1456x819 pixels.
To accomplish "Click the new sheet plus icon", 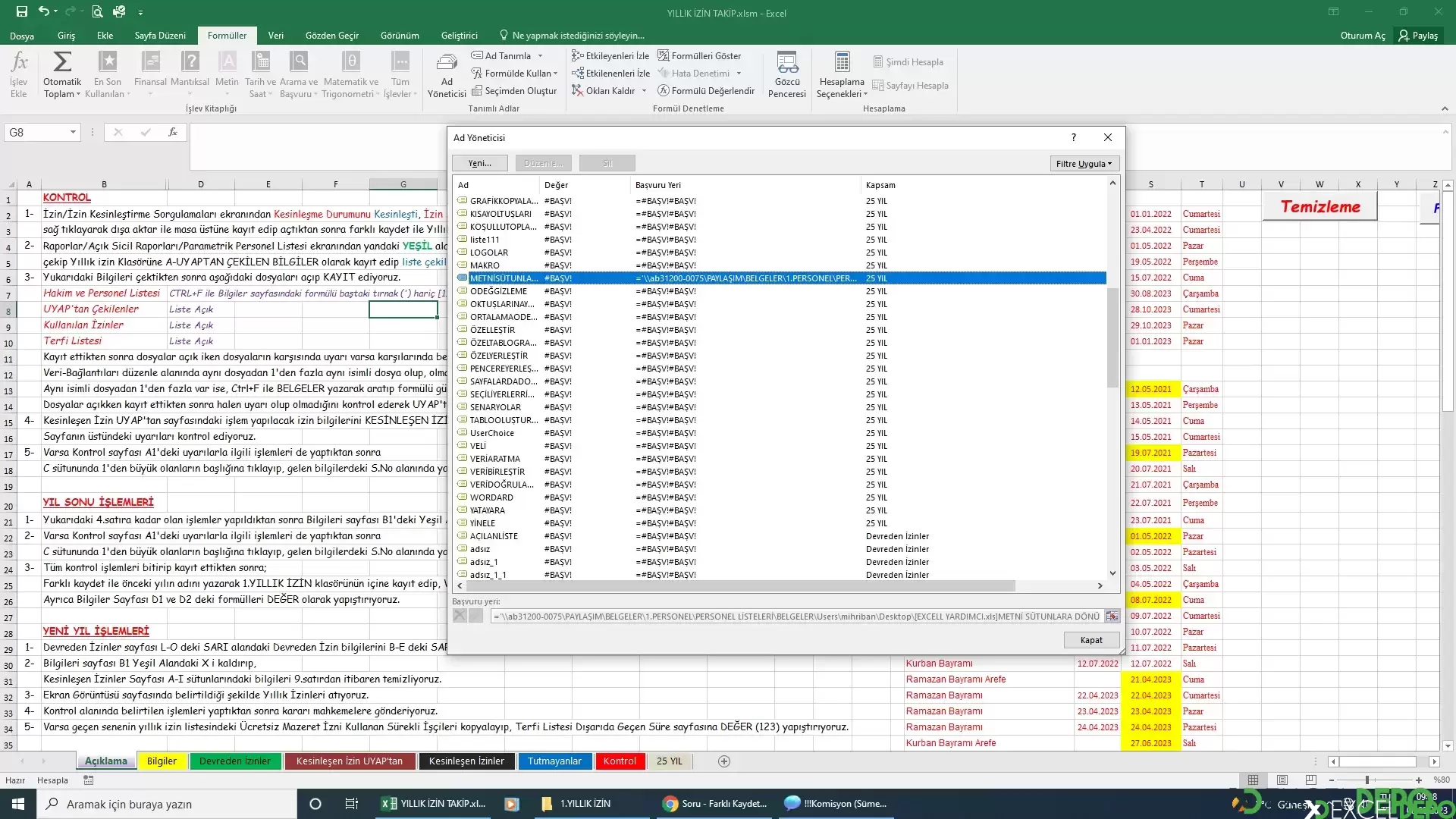I will point(724,761).
